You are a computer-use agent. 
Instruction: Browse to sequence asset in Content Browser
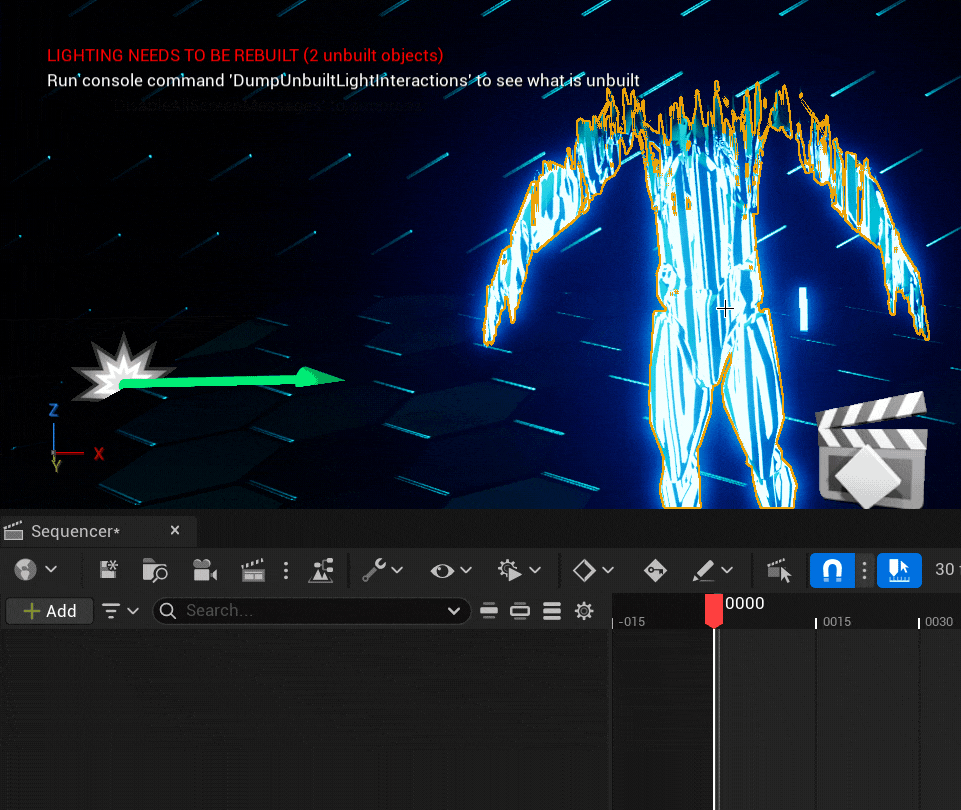[x=154, y=570]
